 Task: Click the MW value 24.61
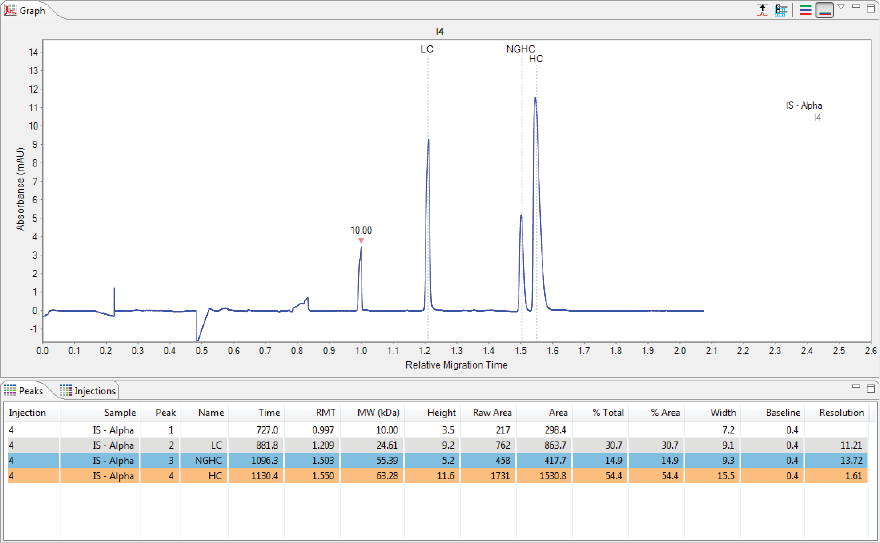pos(387,445)
